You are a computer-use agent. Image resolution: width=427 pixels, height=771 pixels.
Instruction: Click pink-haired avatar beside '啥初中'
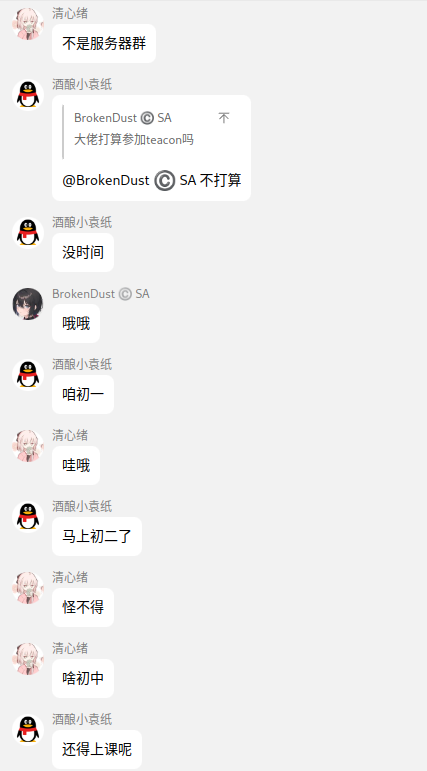pos(28,658)
